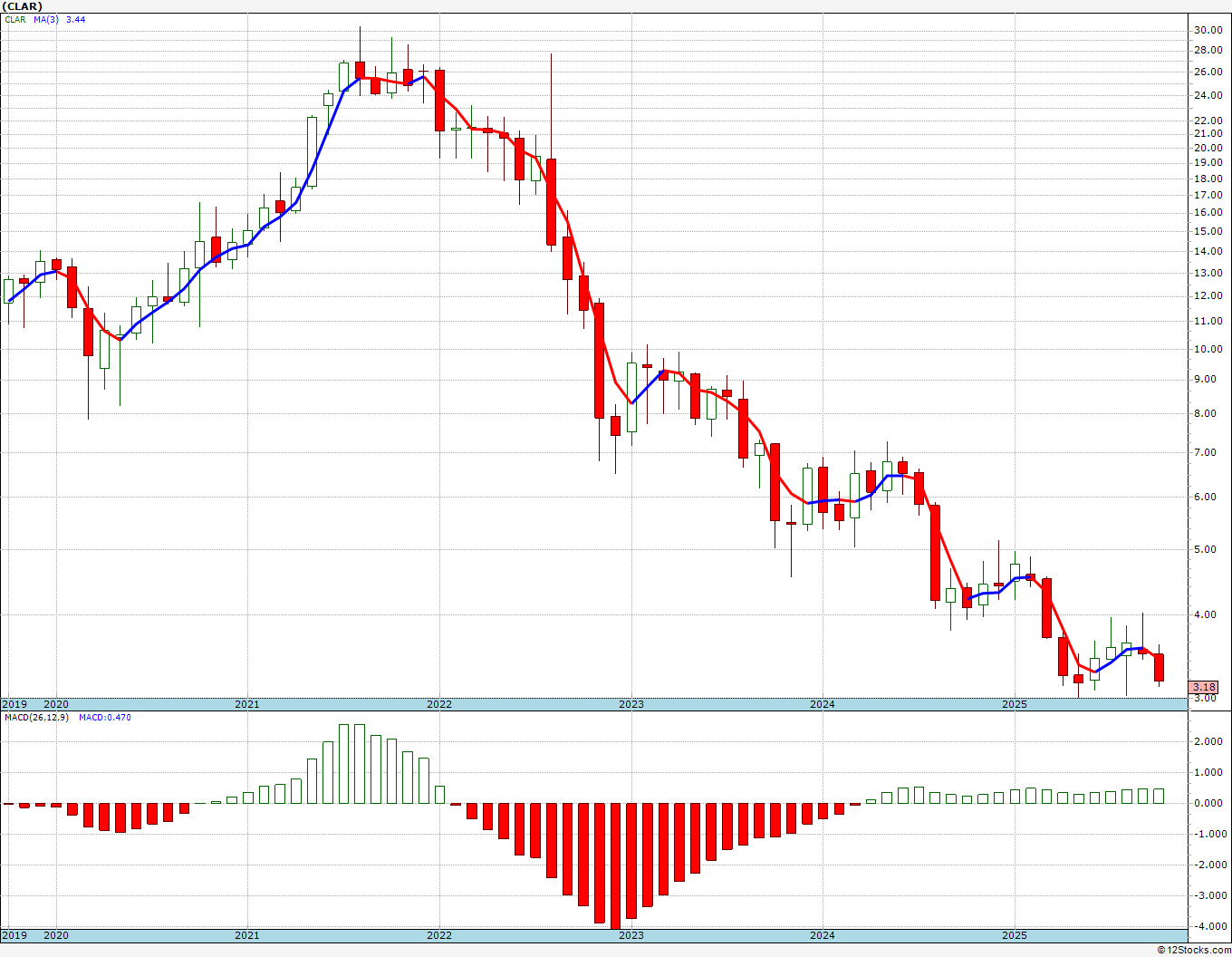Click the deepest red MACD histogram bar
Screen dimensions: 1232x957
pos(615,865)
